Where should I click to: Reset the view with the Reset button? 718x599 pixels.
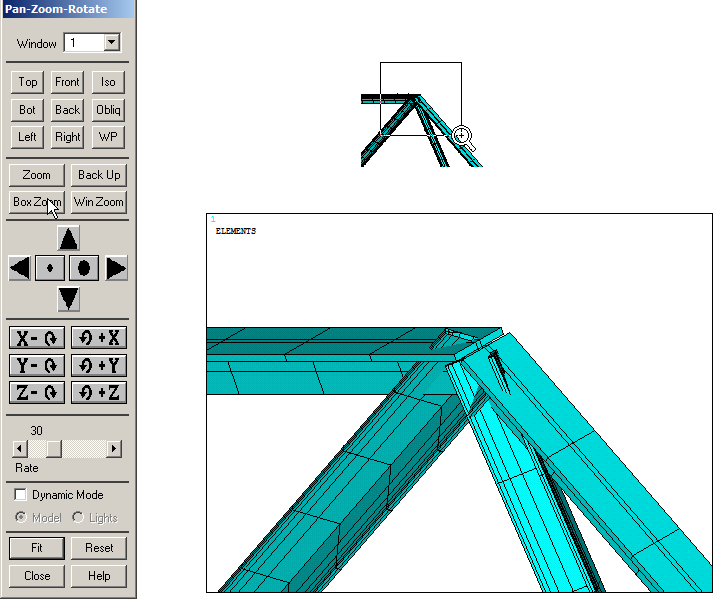99,548
